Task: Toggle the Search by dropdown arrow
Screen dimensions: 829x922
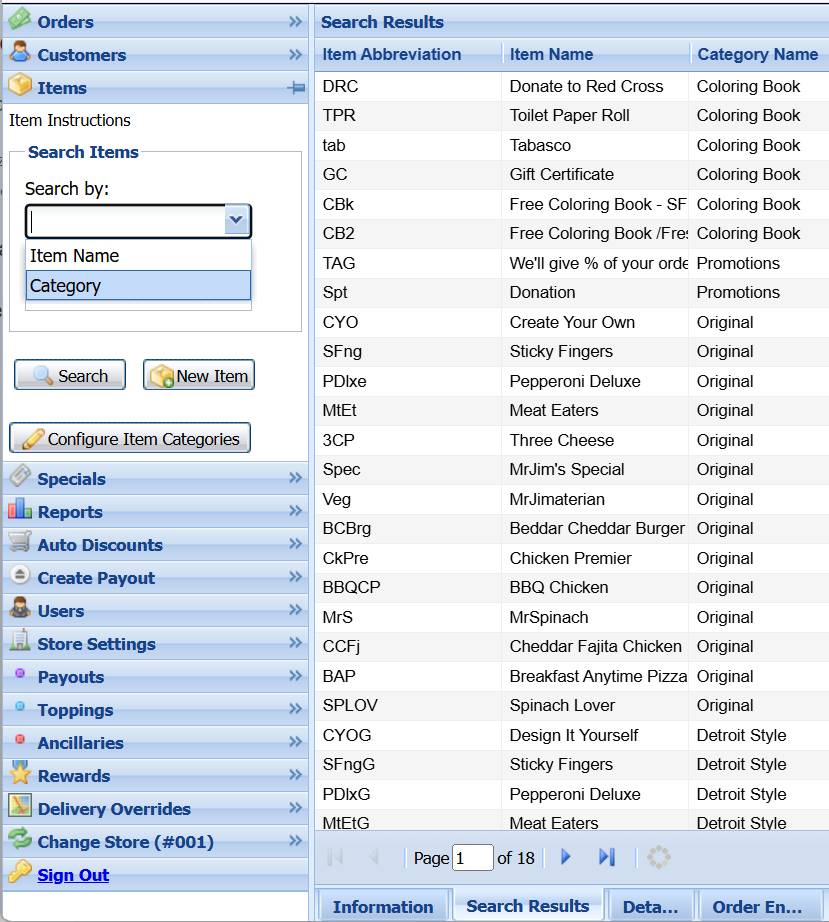Action: pyautogui.click(x=237, y=220)
